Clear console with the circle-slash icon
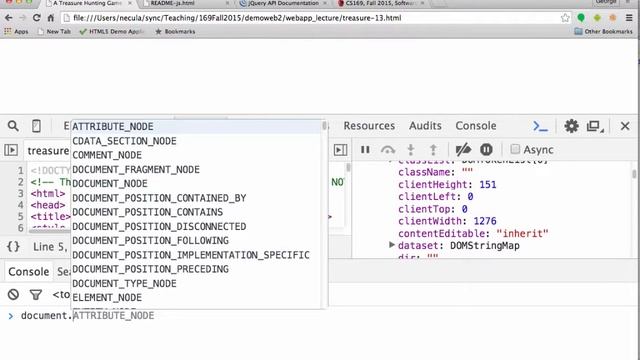The height and width of the screenshot is (360, 640). (13, 294)
